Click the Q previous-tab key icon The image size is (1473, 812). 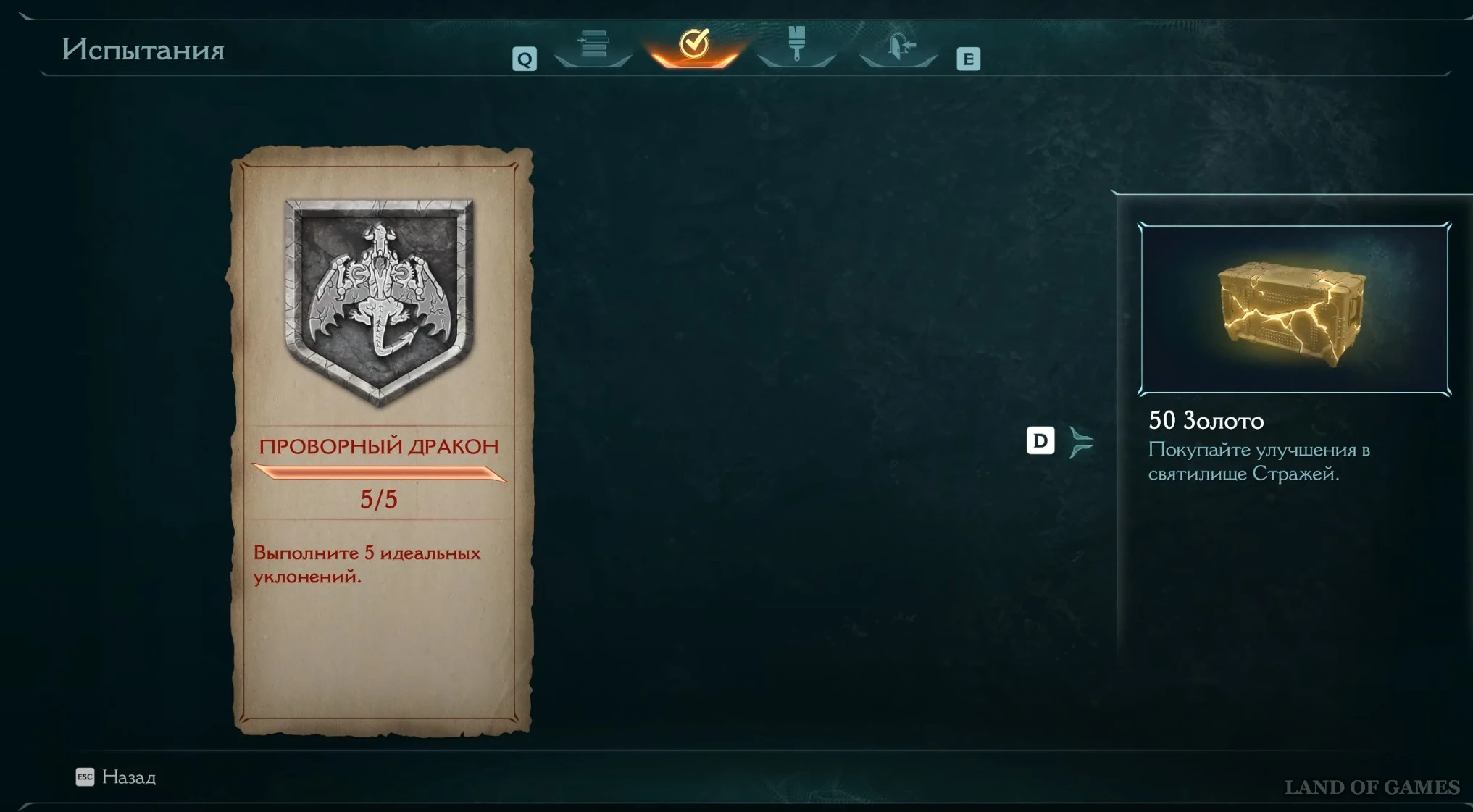coord(525,59)
